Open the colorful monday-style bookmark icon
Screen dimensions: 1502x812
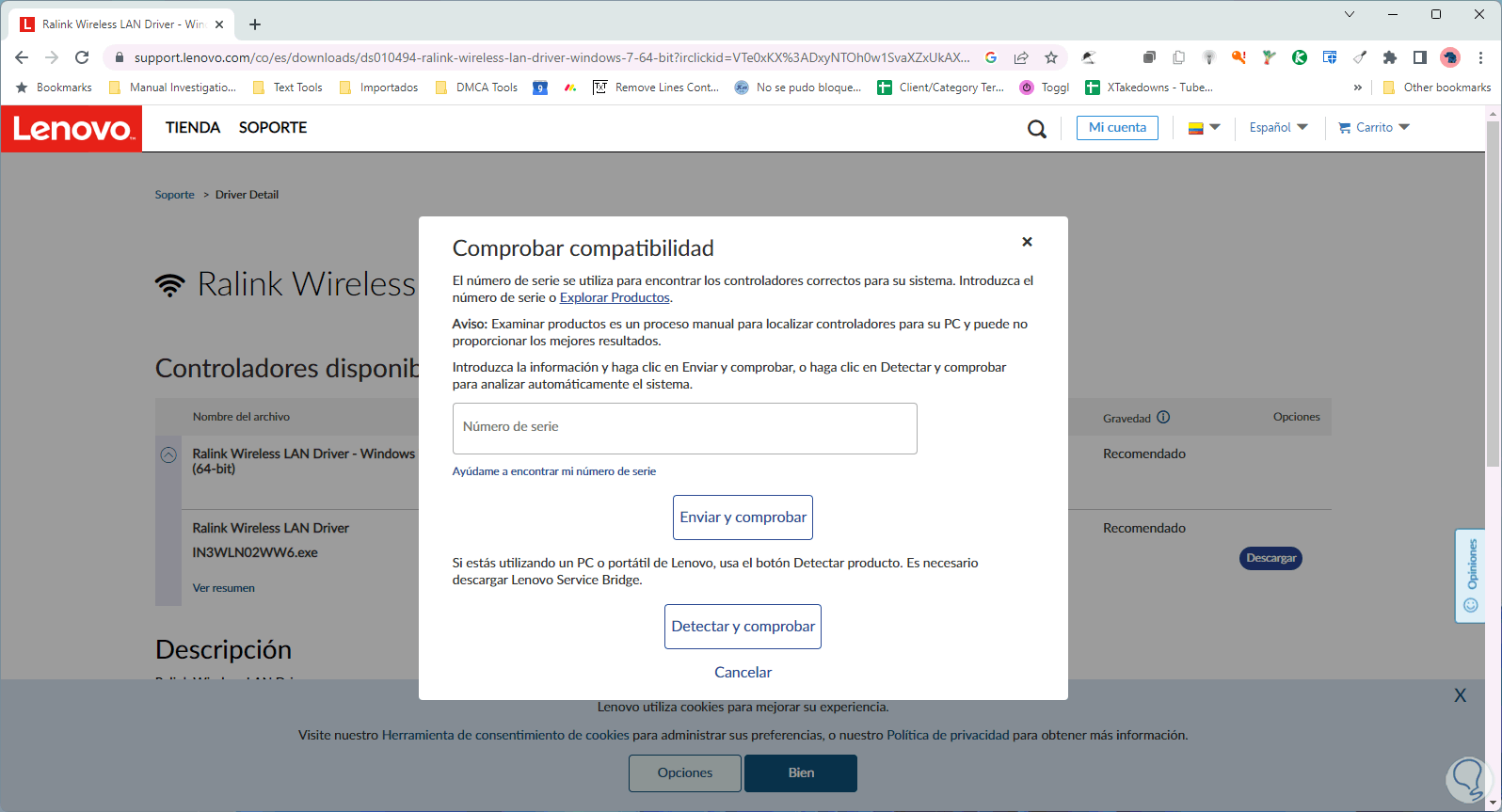570,88
